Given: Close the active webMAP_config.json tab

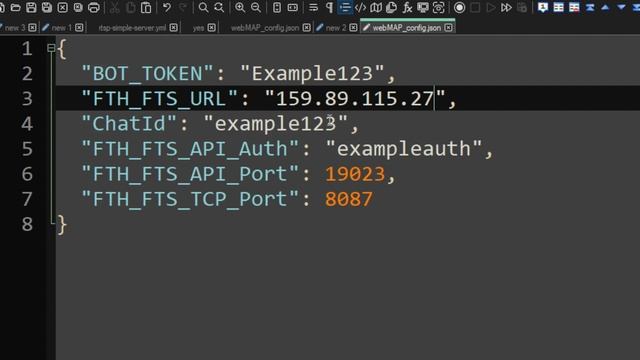Looking at the screenshot, I should point(449,28).
